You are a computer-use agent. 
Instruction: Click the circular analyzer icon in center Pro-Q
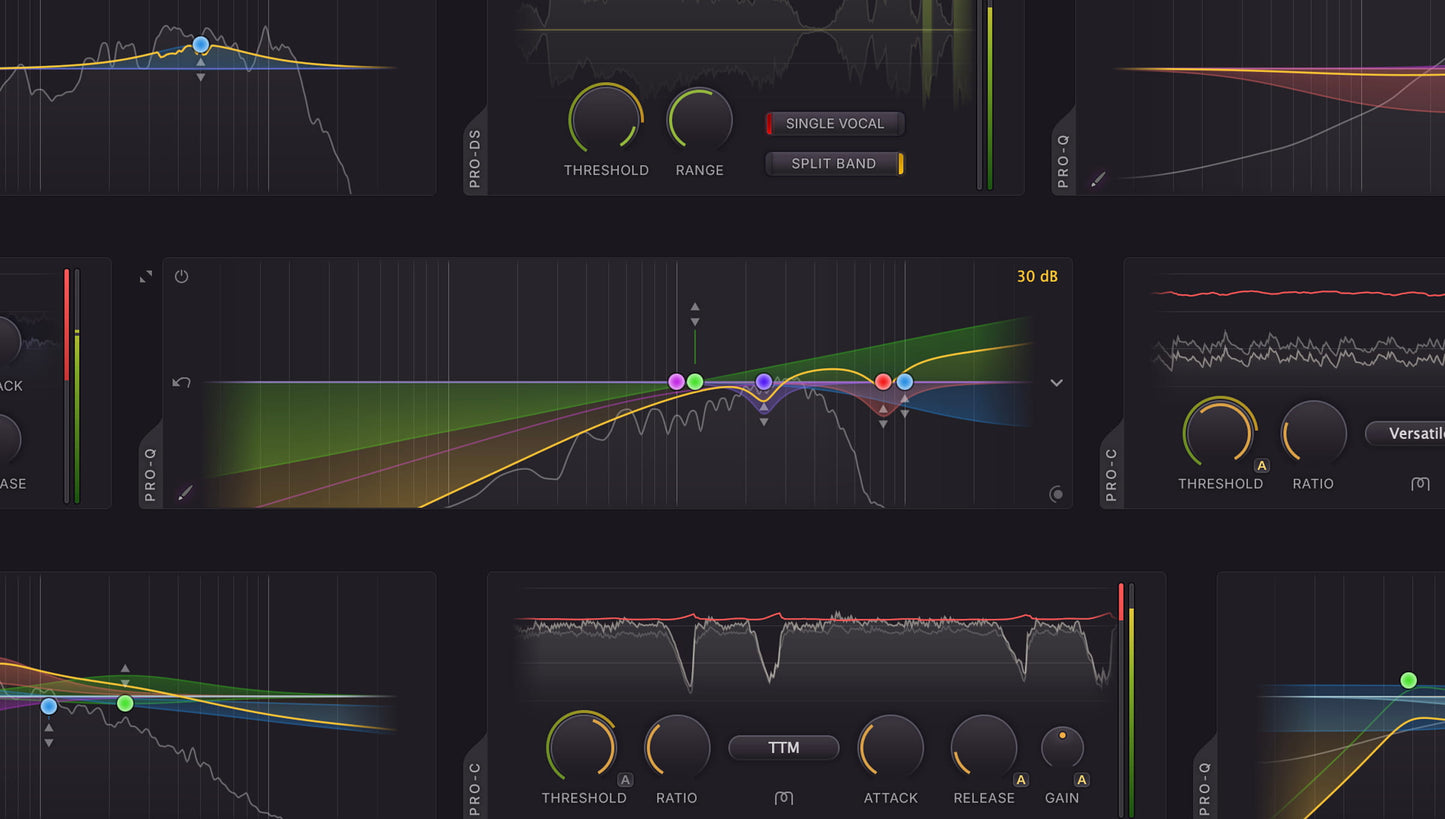tap(1056, 494)
